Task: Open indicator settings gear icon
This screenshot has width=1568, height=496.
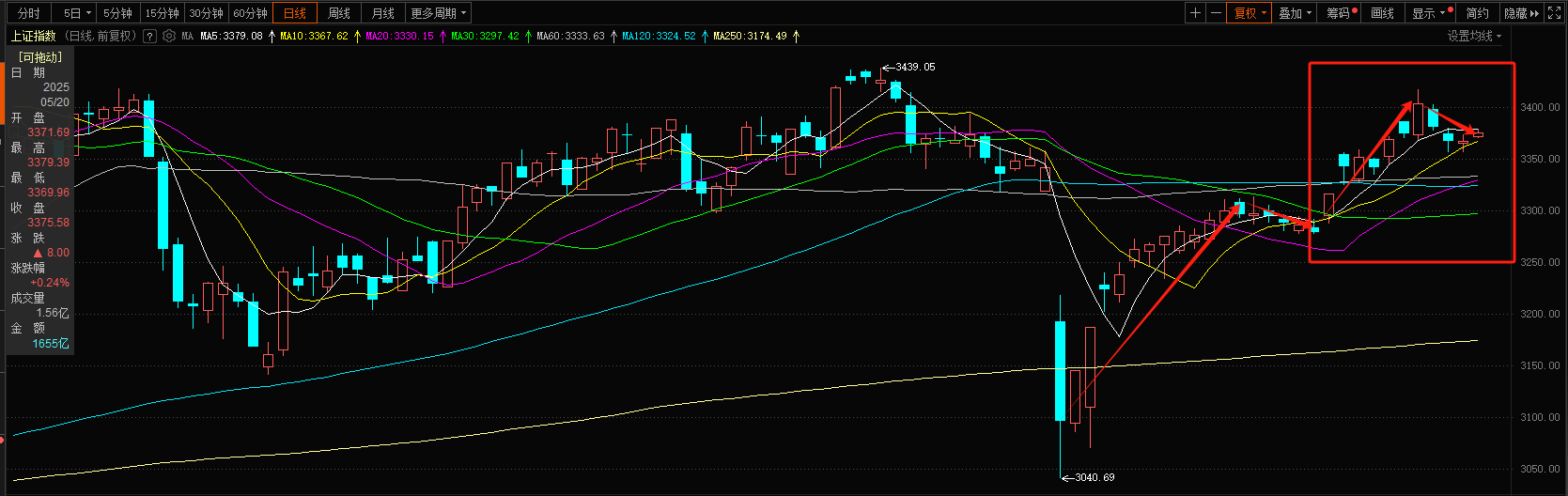Action: pos(169,37)
